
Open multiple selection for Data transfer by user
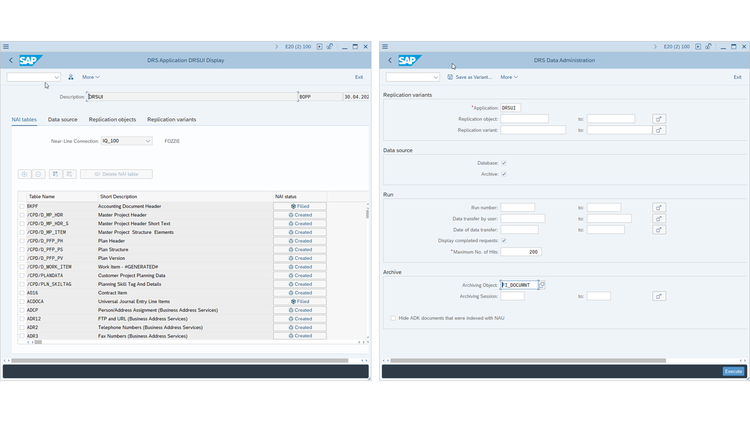pos(659,219)
